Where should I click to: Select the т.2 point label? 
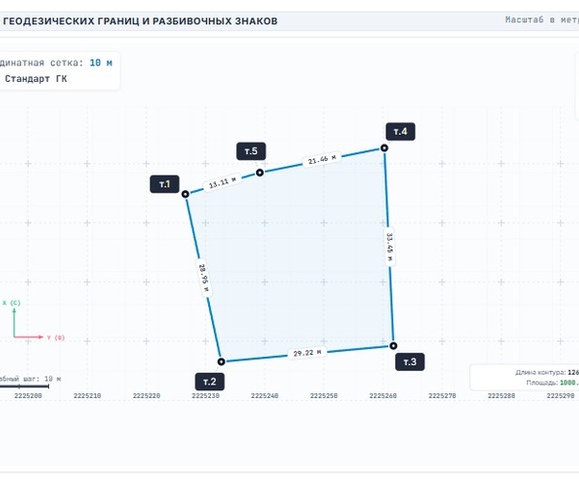tap(210, 381)
